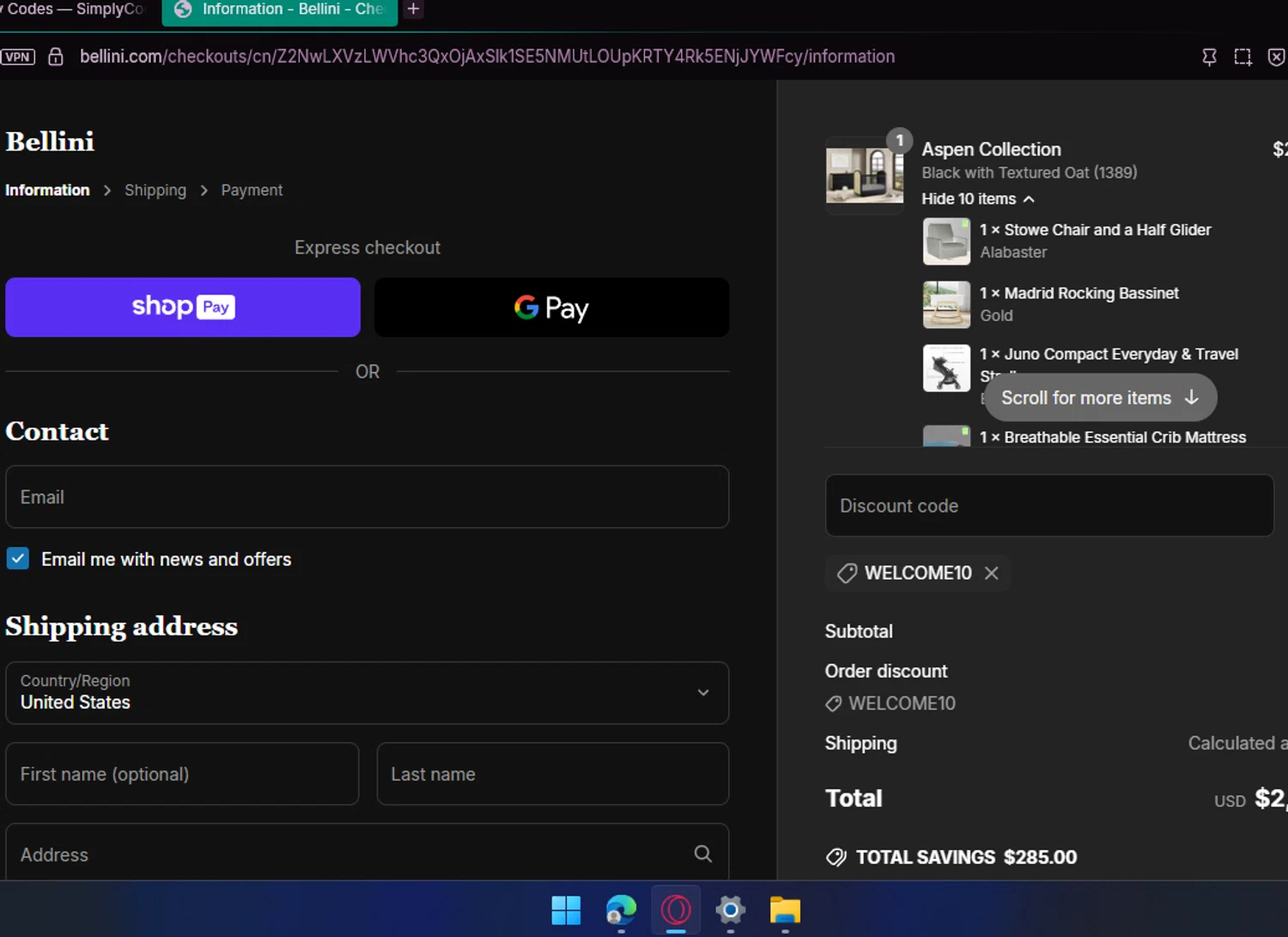
Task: Focus the Email input field
Action: tap(368, 497)
